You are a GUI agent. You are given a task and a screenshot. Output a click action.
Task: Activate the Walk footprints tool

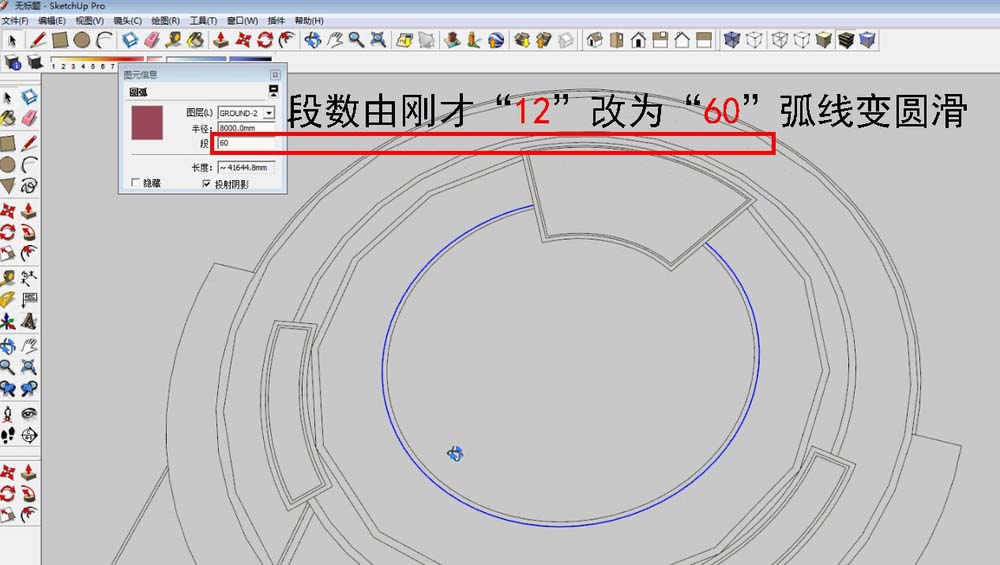(x=8, y=436)
